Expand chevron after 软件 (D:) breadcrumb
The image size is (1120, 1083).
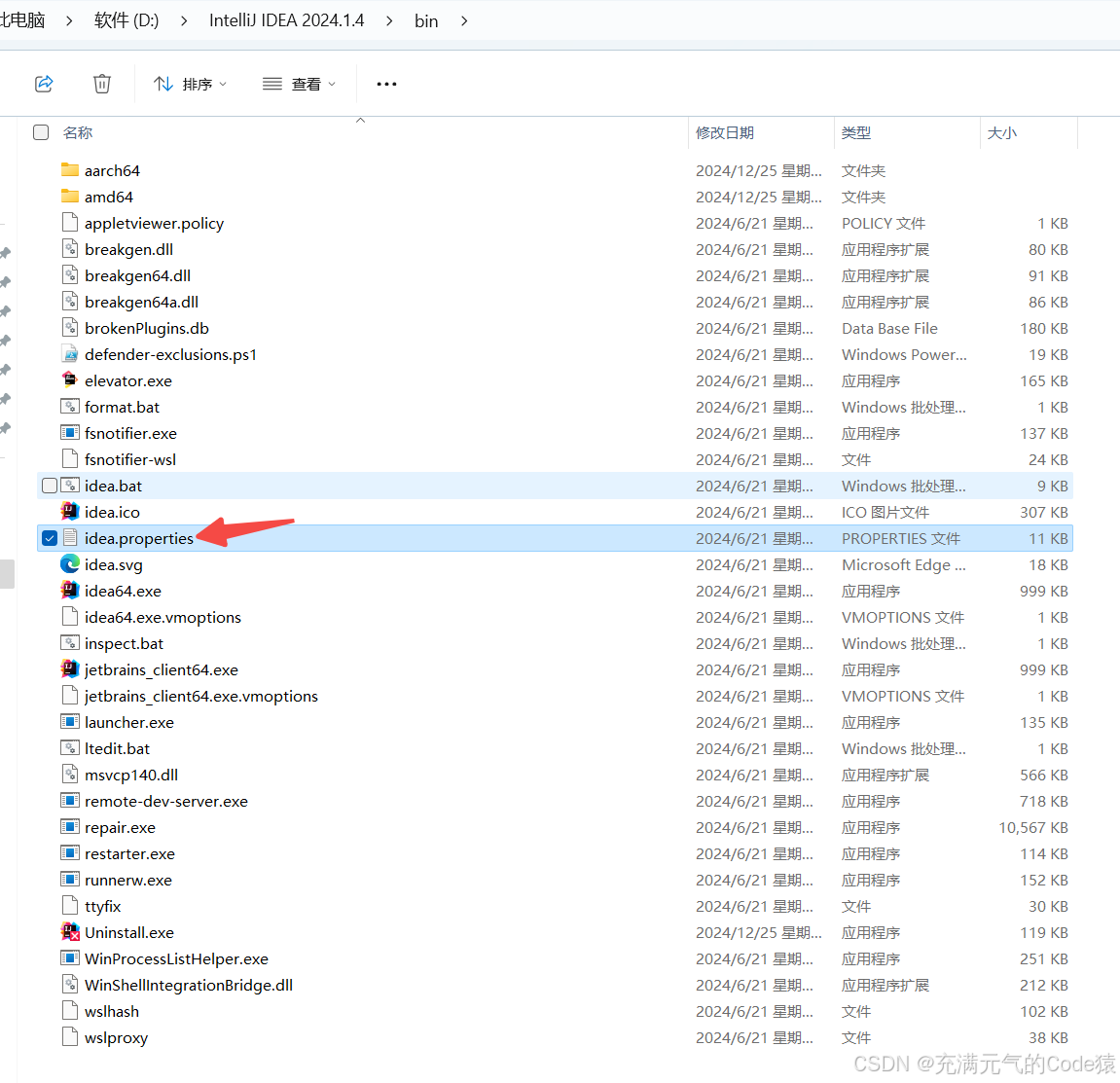(x=184, y=20)
